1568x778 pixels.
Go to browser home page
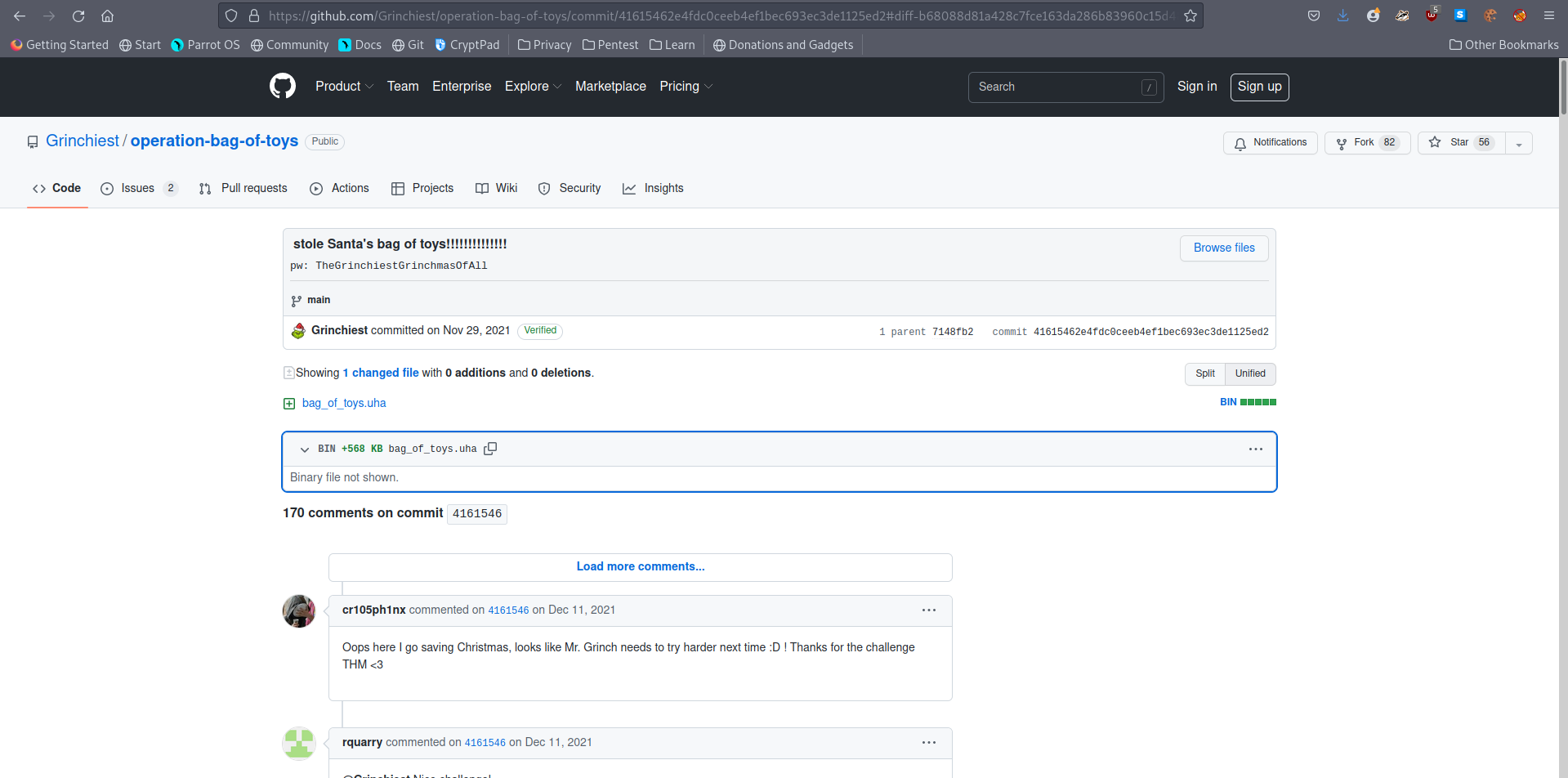[107, 16]
